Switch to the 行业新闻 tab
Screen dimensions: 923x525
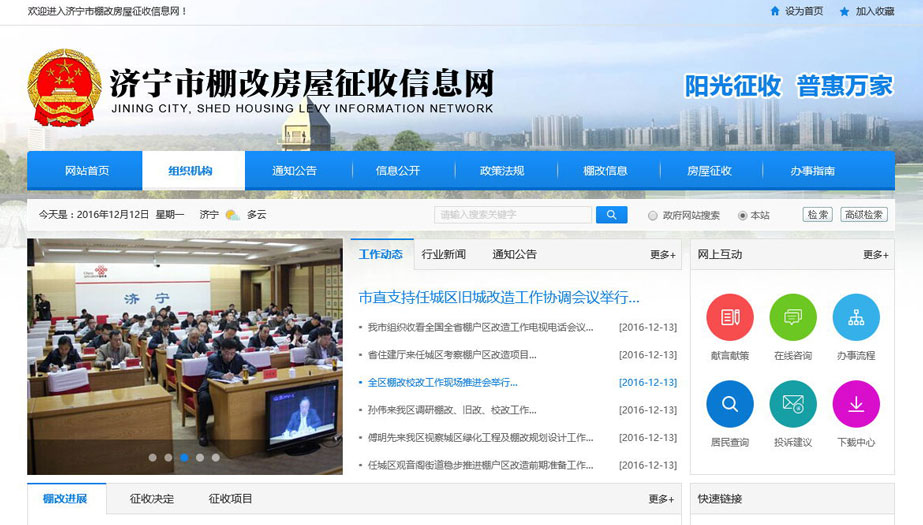click(443, 254)
